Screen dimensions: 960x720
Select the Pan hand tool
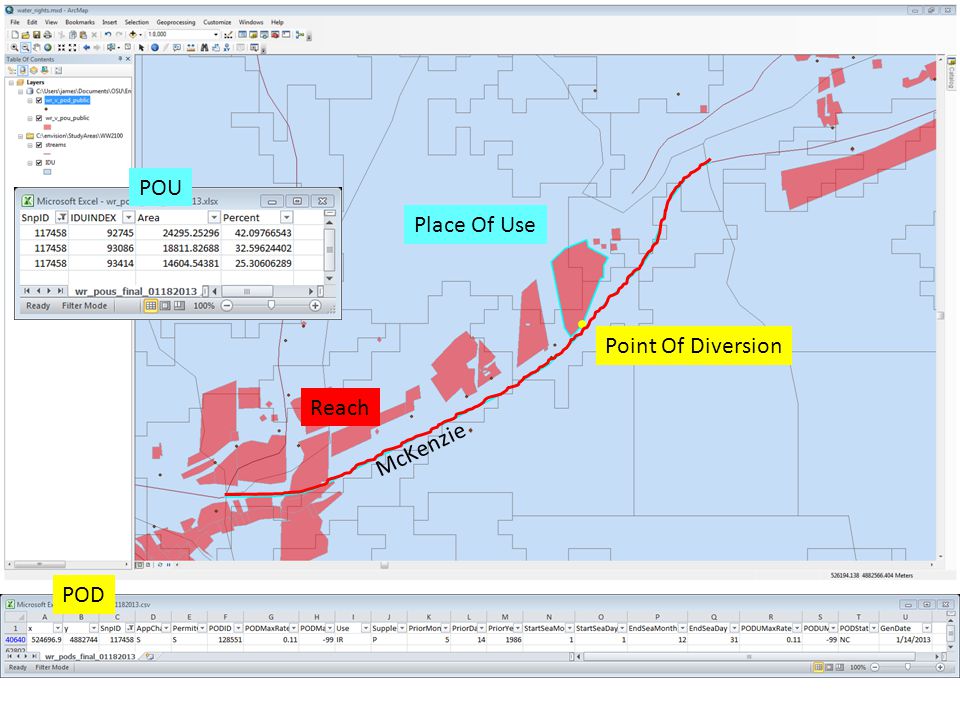pos(37,48)
